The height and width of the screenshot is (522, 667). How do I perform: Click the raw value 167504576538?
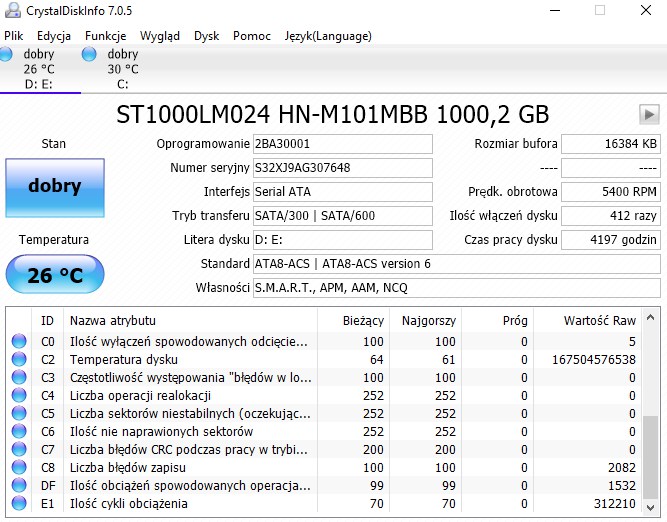594,359
